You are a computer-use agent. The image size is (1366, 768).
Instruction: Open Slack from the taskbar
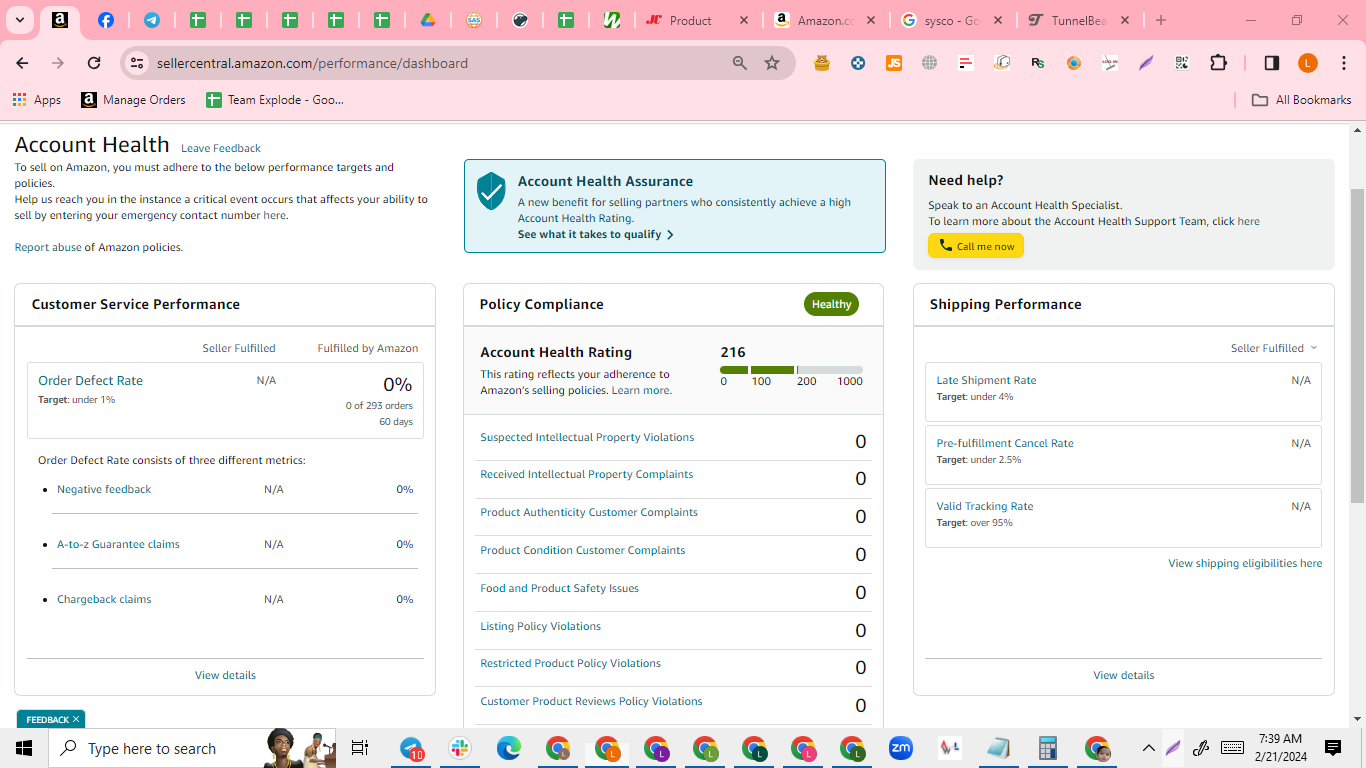(460, 748)
